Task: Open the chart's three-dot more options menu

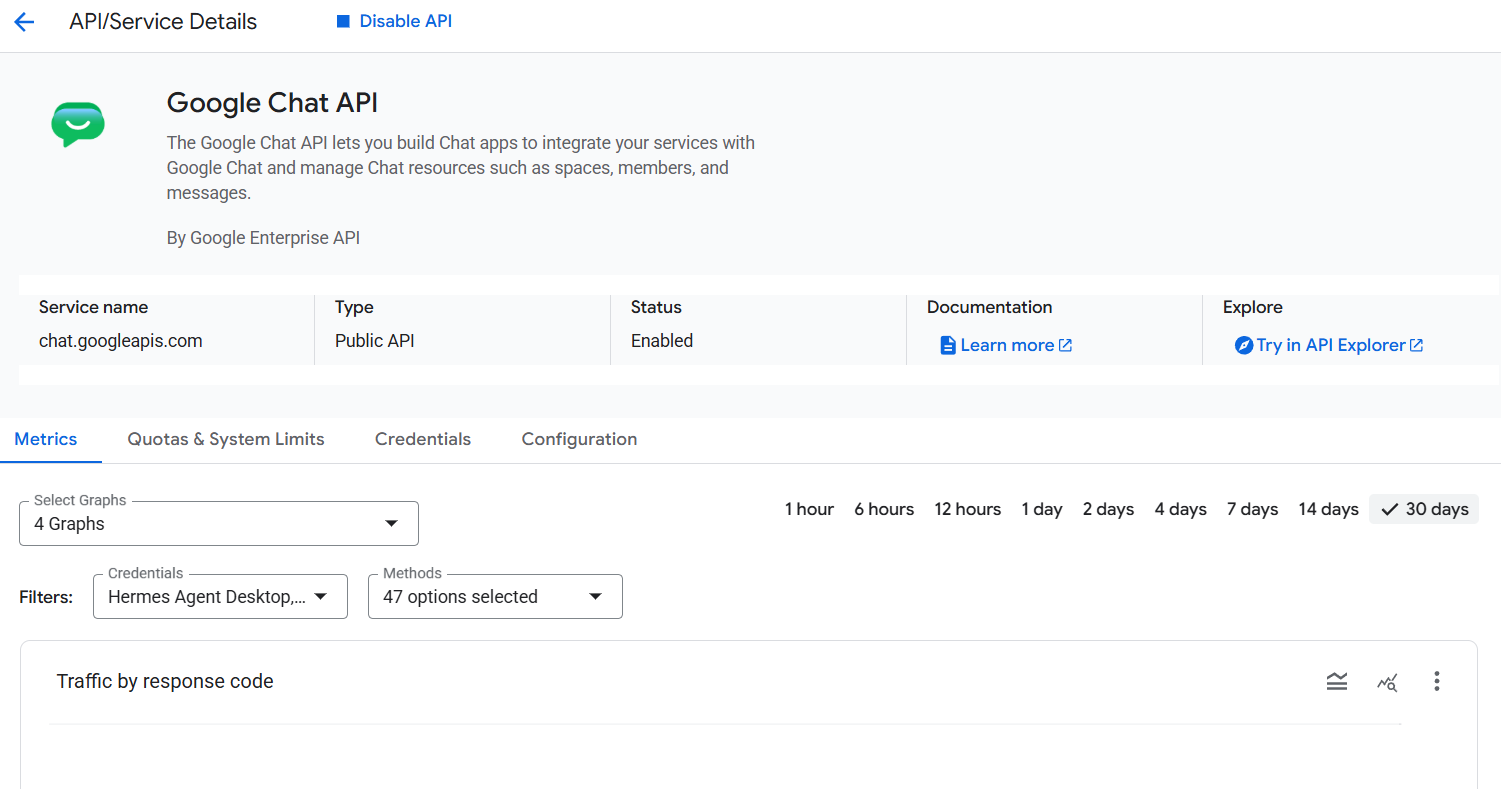Action: 1437,681
